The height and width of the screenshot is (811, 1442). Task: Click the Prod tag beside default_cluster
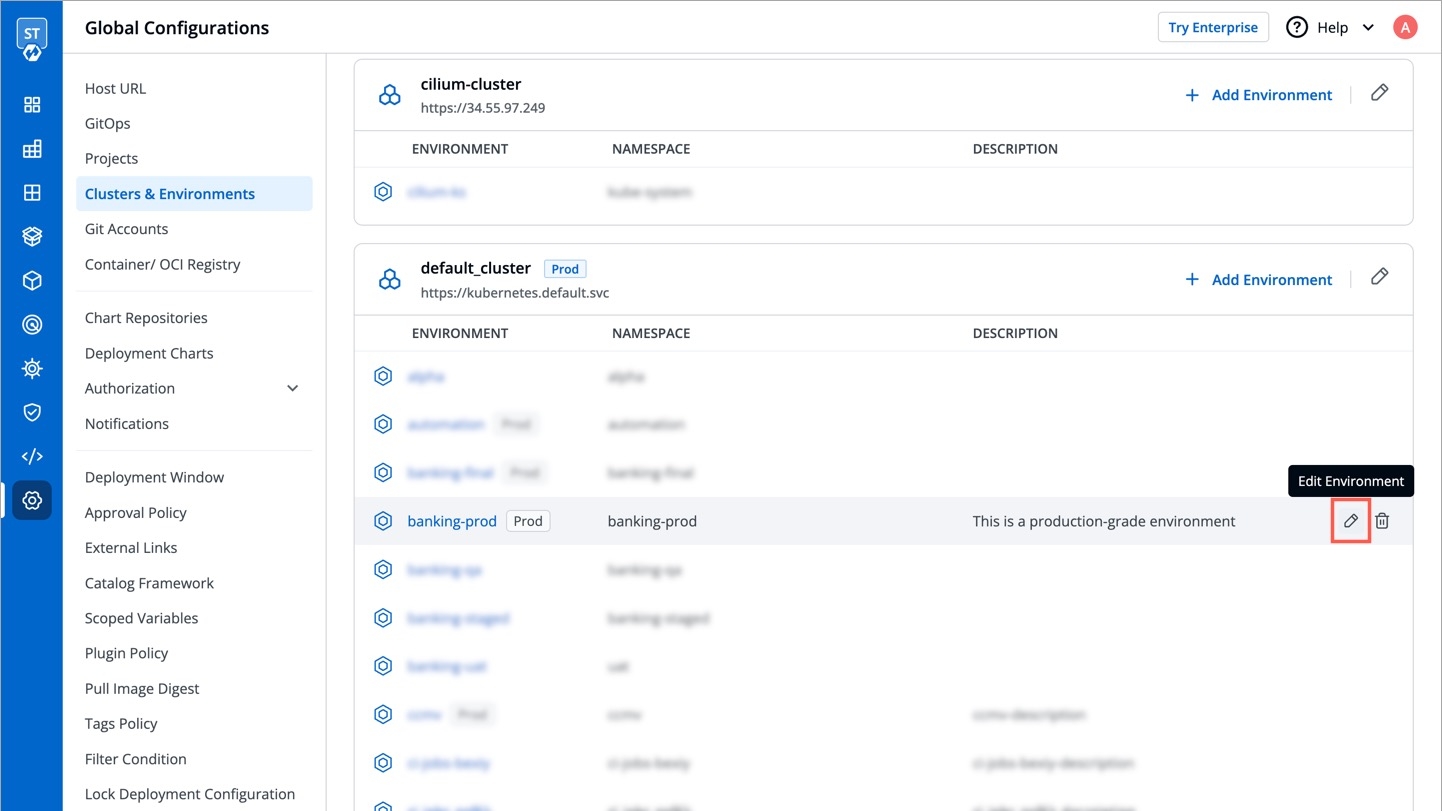565,269
